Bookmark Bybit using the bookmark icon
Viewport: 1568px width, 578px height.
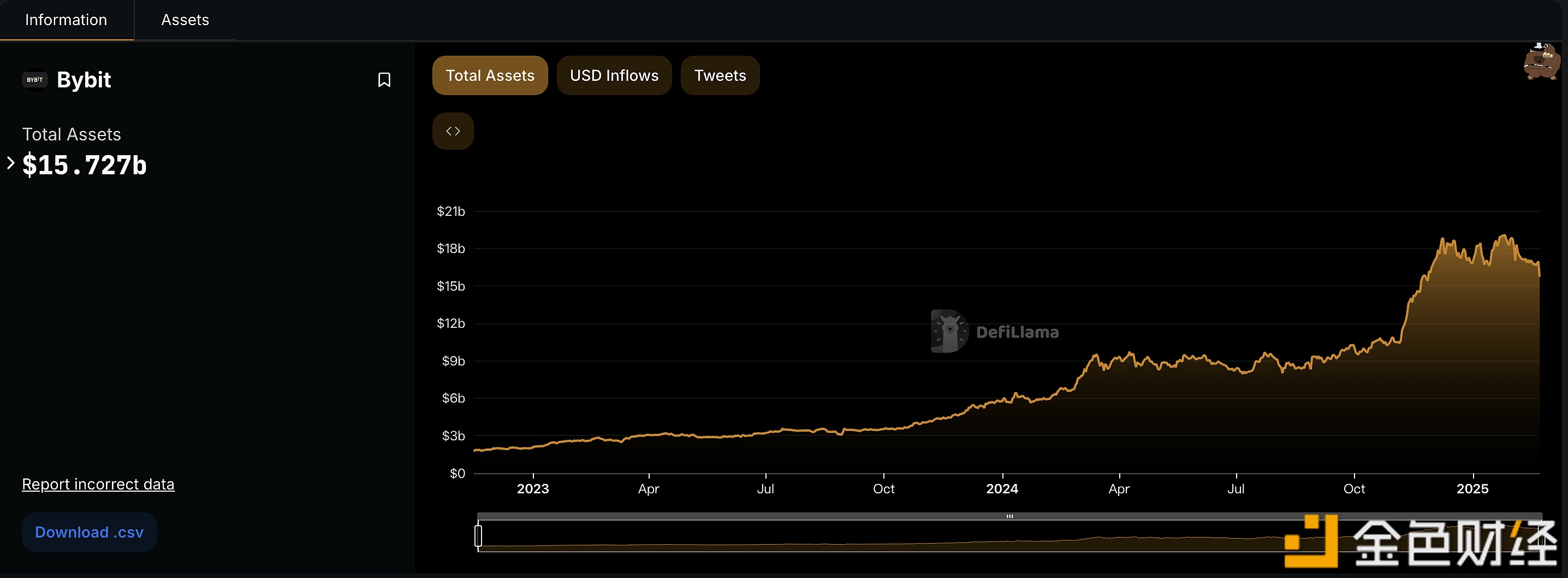click(384, 80)
